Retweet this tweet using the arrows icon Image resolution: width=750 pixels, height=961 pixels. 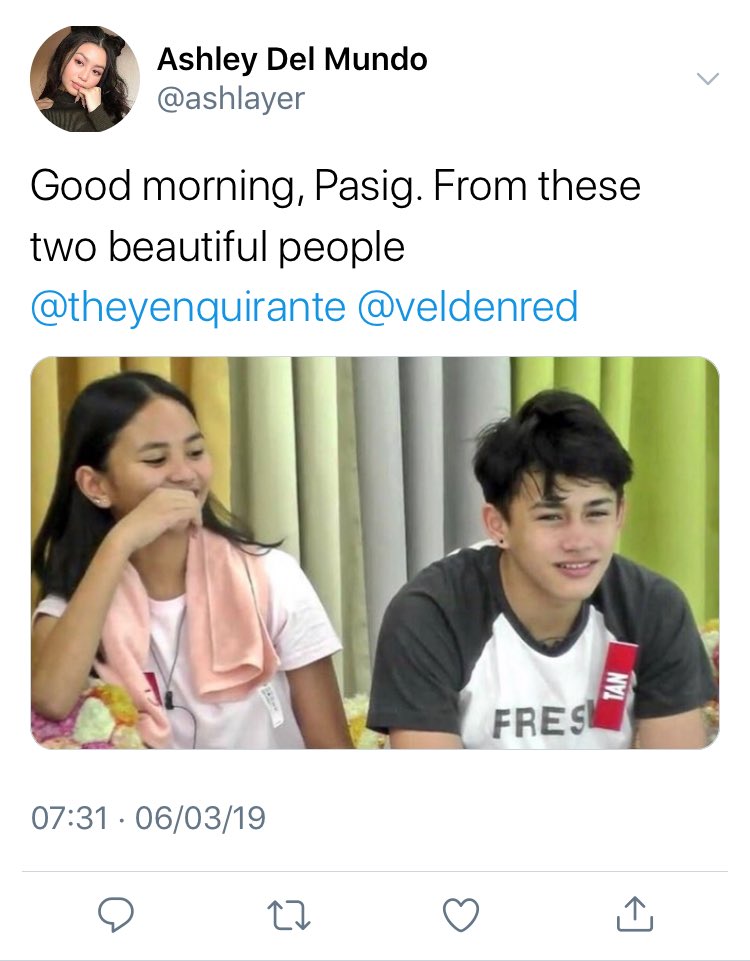289,915
